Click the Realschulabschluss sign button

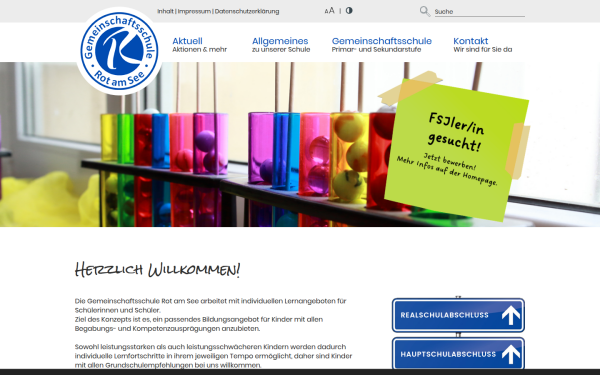(x=458, y=315)
